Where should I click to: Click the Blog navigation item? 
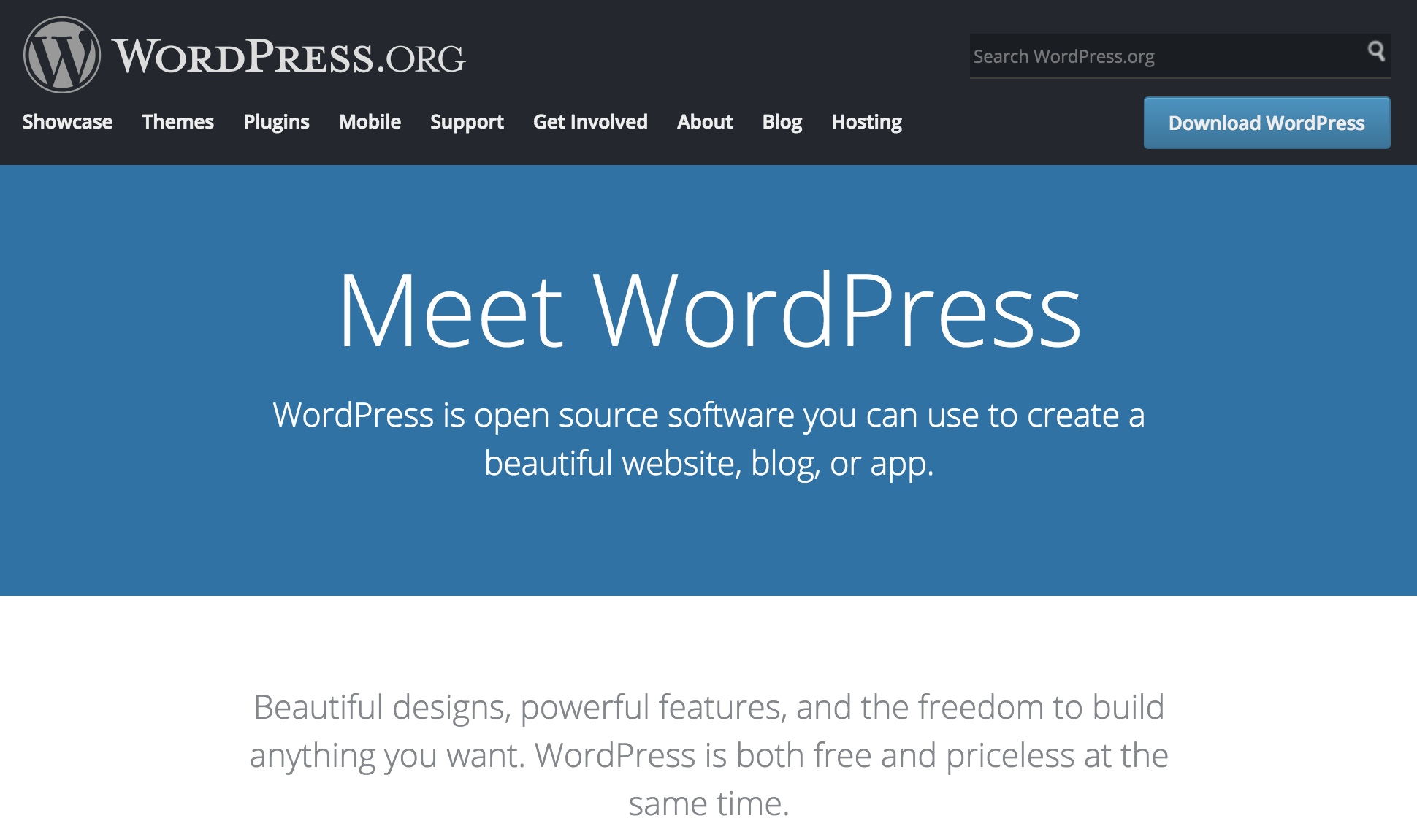[781, 122]
